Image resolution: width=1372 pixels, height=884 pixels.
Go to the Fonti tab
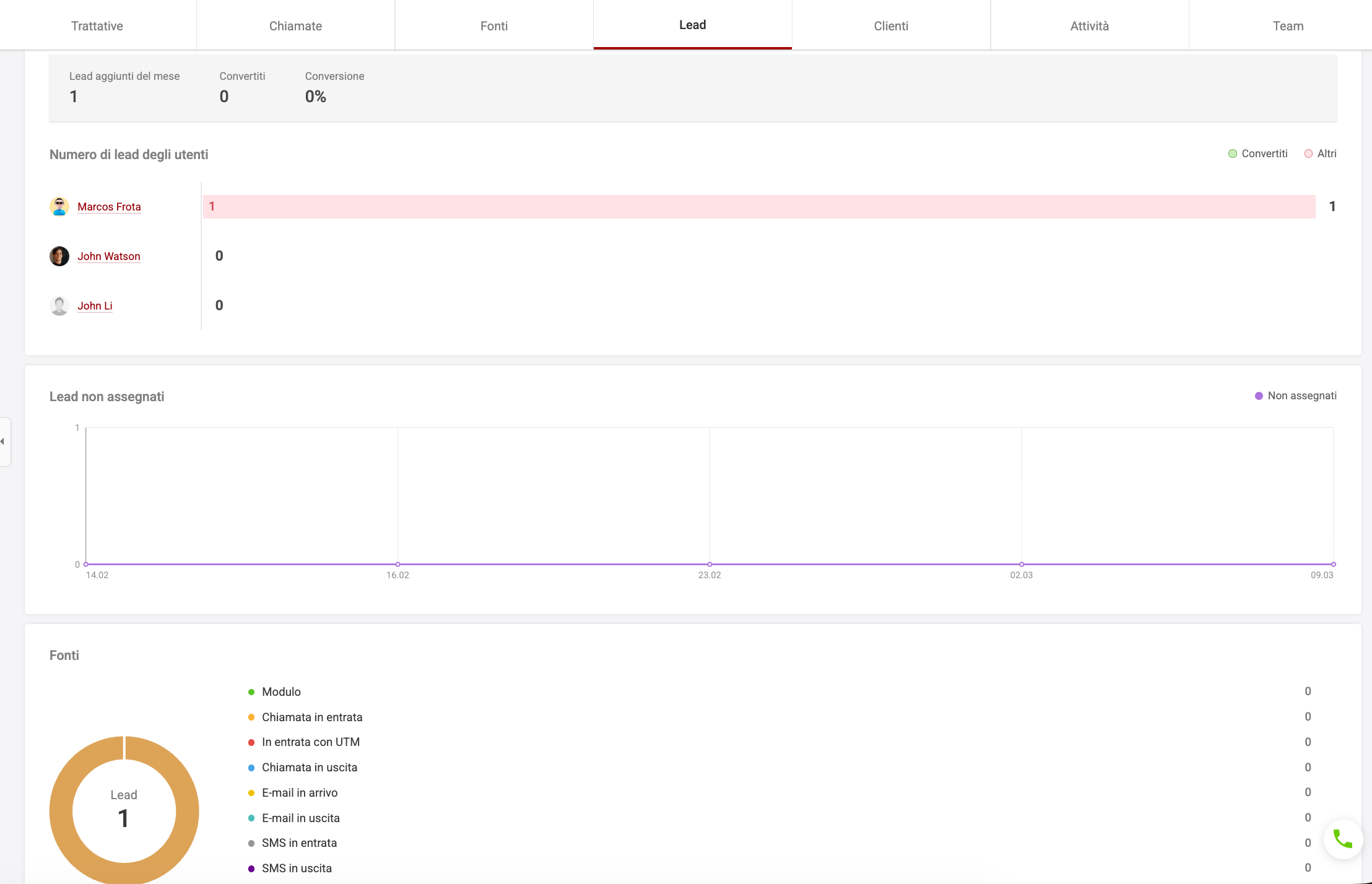[x=493, y=26]
